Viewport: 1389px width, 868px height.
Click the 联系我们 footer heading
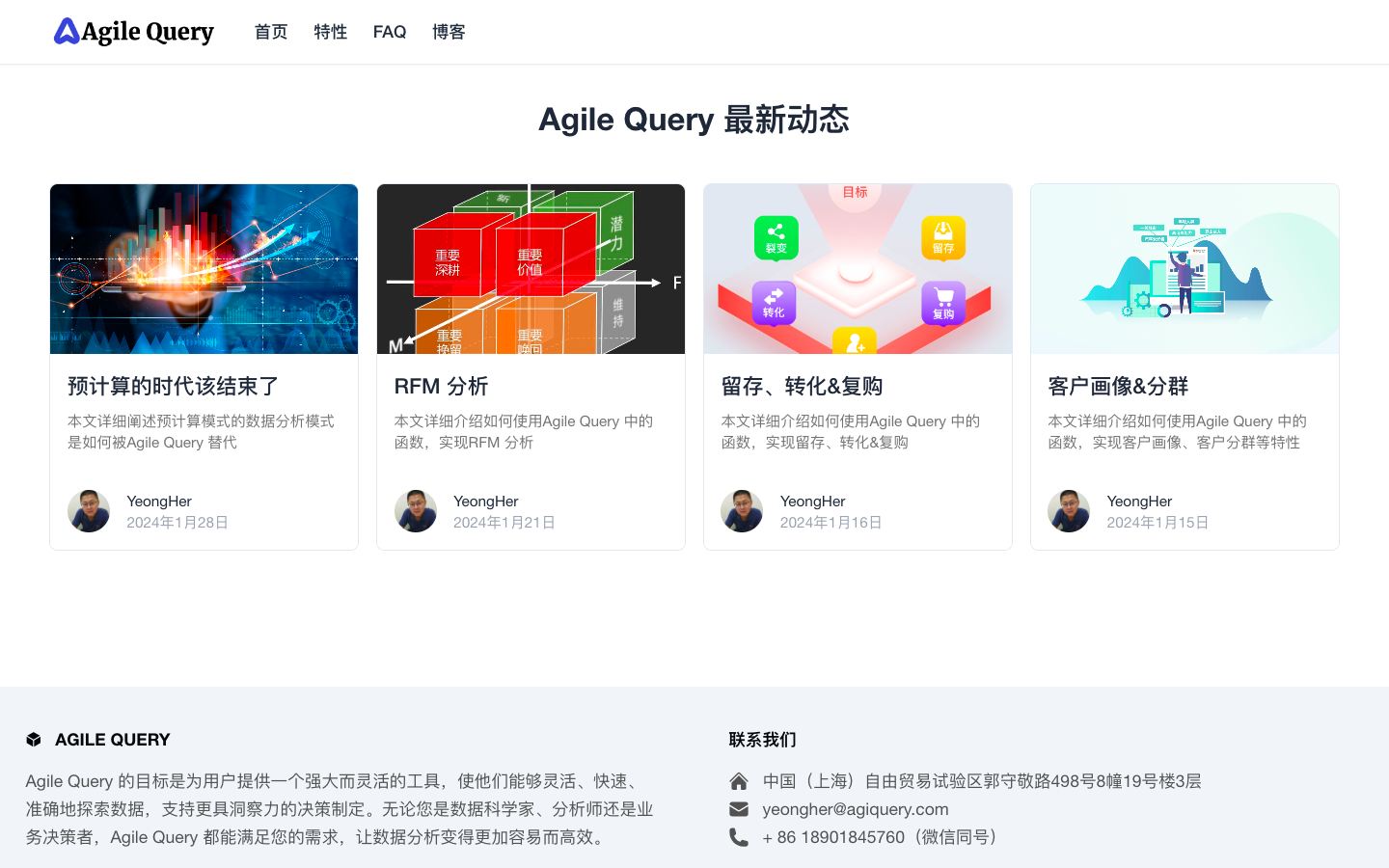coord(762,740)
